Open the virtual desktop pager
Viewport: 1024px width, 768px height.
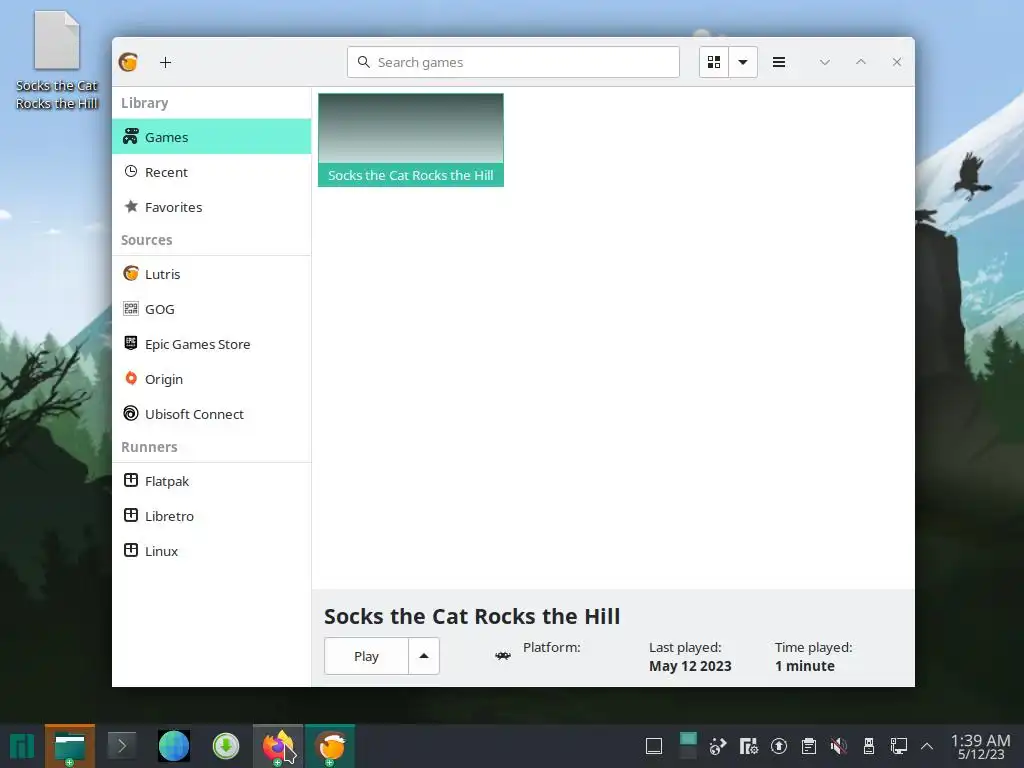[x=688, y=746]
